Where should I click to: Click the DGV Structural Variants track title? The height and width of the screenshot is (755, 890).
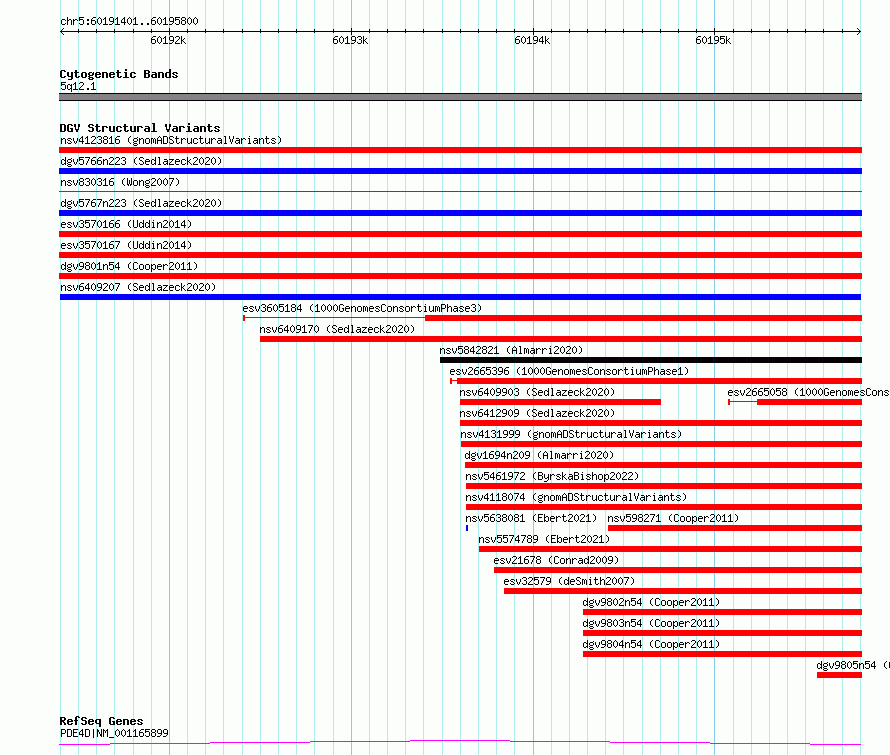point(140,128)
